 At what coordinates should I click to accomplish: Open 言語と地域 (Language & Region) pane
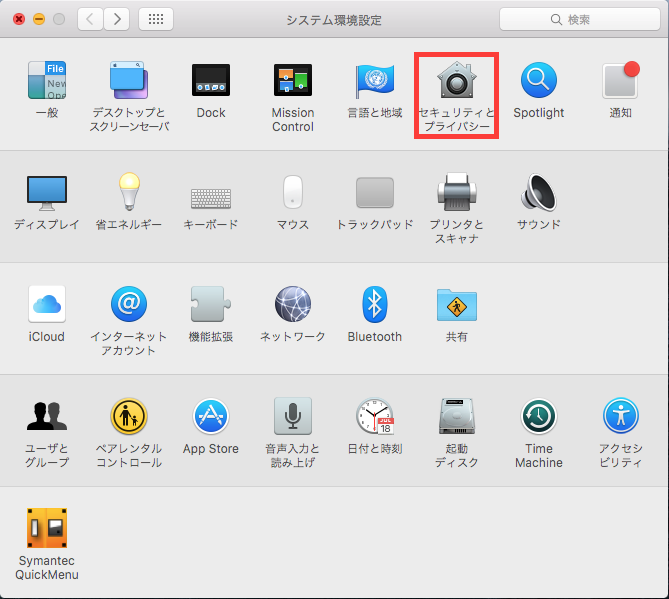coord(375,80)
